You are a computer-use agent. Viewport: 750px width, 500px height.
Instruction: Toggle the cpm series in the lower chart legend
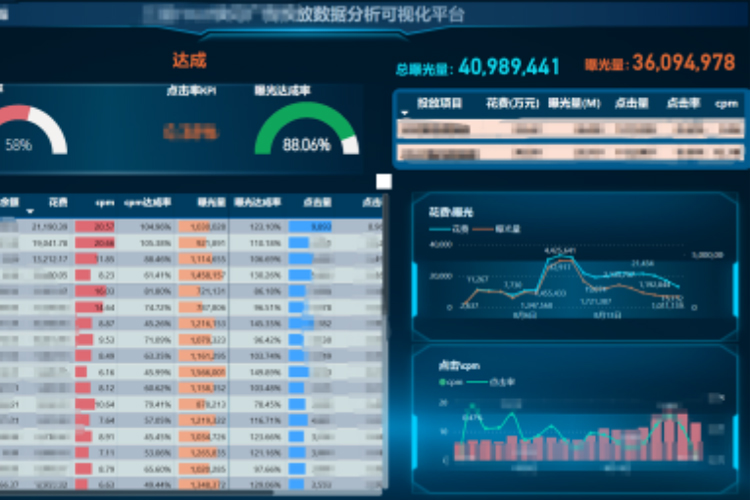451,382
